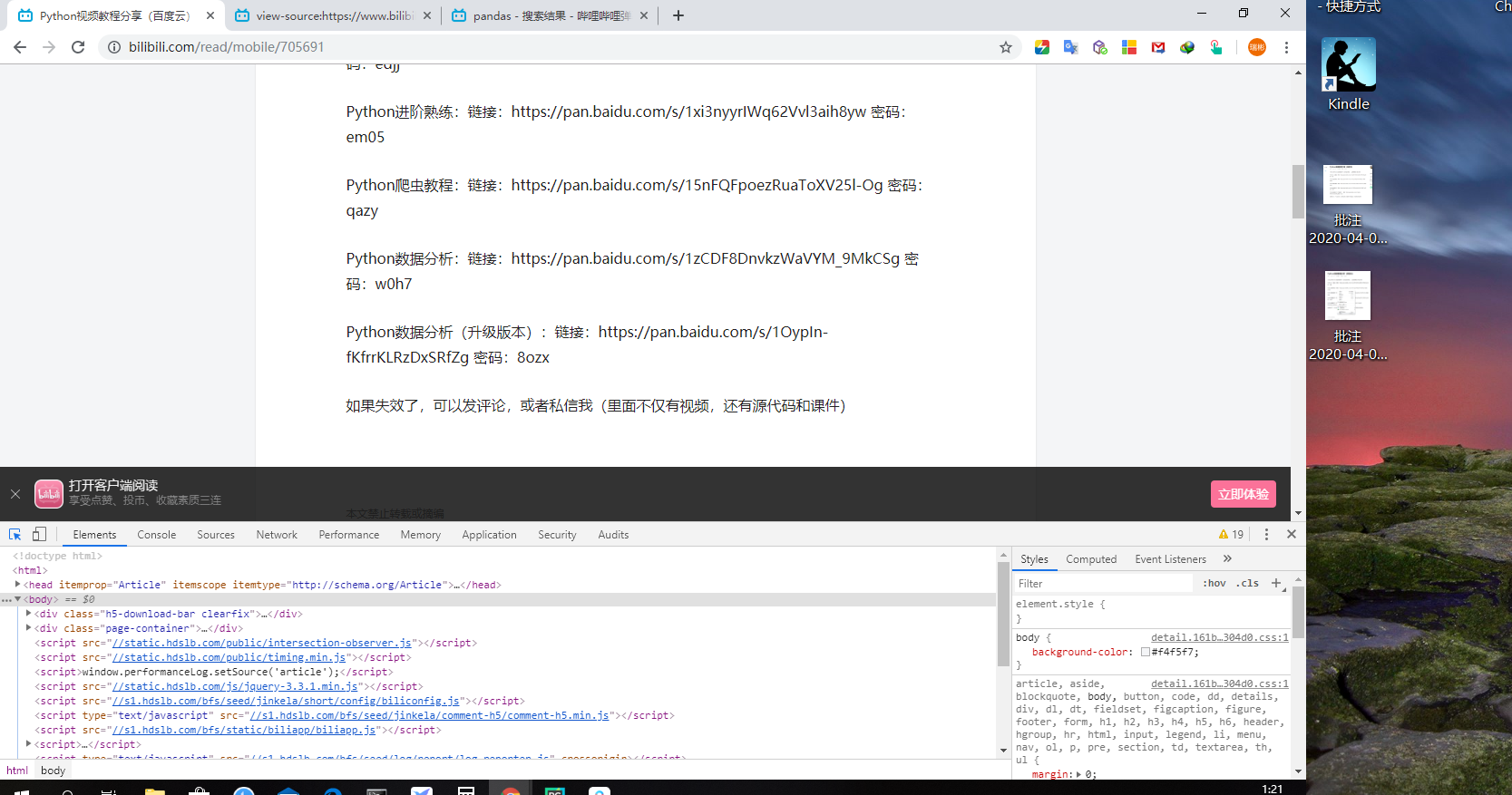Open the Audits tab
Viewport: 1512px width, 795px height.
(x=613, y=535)
